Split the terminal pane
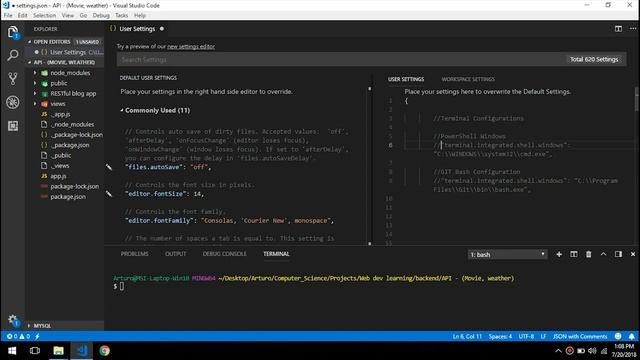The height and width of the screenshot is (360, 640). pyautogui.click(x=573, y=254)
